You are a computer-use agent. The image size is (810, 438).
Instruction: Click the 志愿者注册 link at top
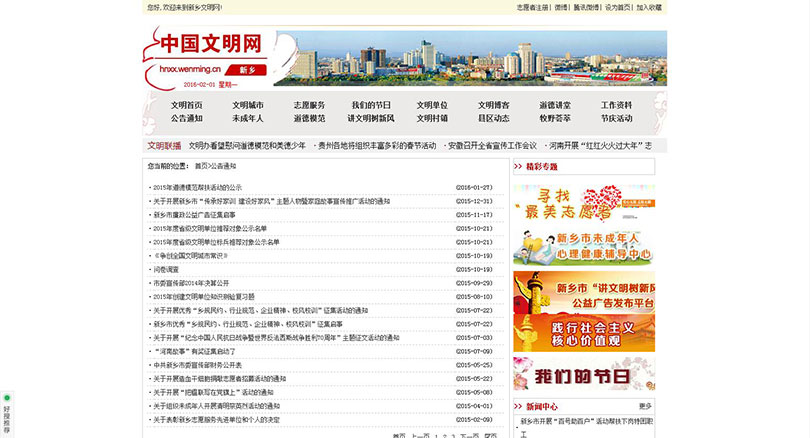pyautogui.click(x=532, y=7)
